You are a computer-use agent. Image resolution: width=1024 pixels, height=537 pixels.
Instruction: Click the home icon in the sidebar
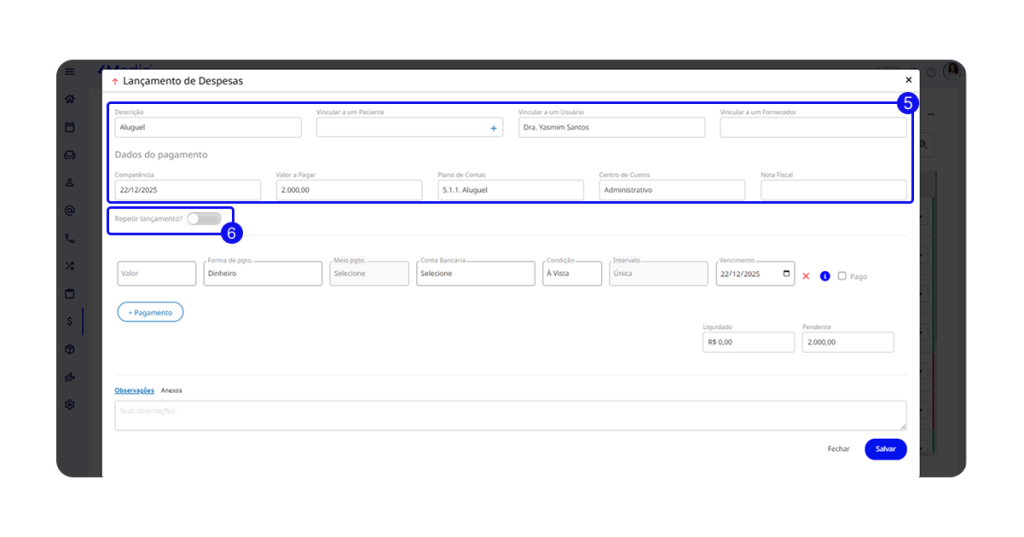coord(70,99)
